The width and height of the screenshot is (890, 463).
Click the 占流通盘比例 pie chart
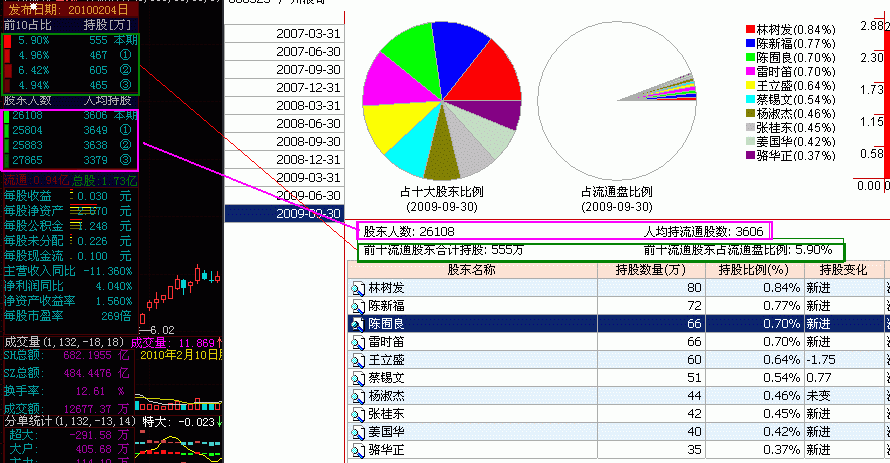pos(617,100)
